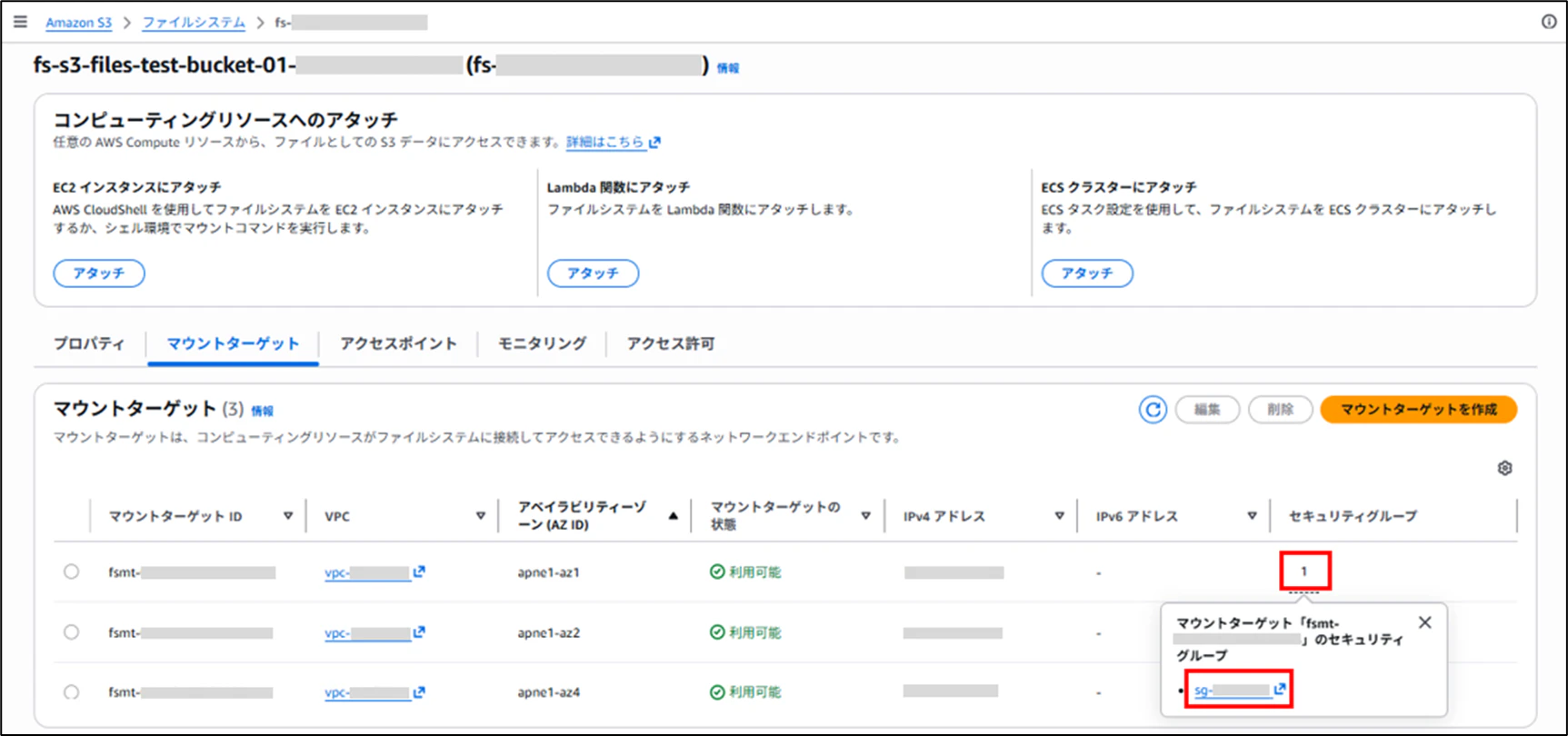
Task: Click アタッチ under ECS クラスターにアタッチ
Action: pos(1087,274)
